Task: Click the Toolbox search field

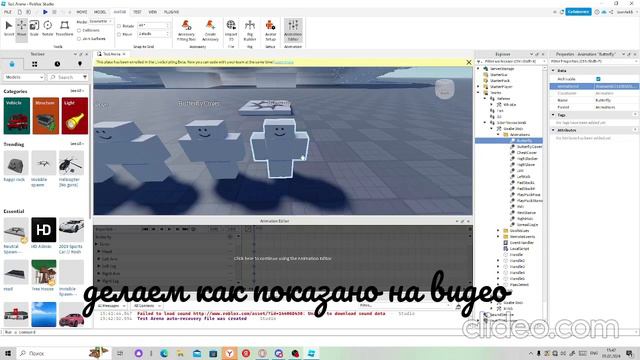Action: [65, 77]
